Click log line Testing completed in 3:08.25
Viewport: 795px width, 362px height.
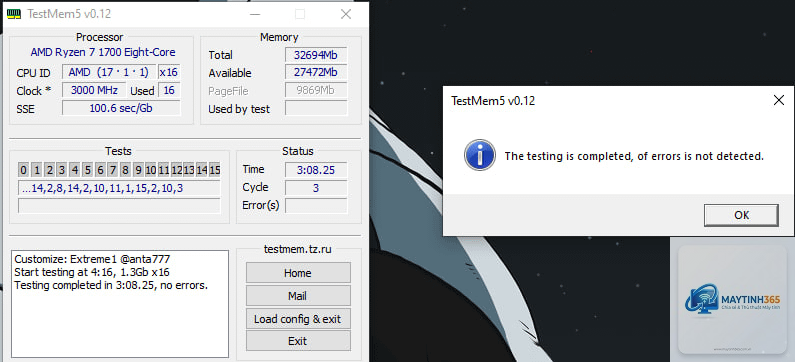pyautogui.click(x=111, y=285)
